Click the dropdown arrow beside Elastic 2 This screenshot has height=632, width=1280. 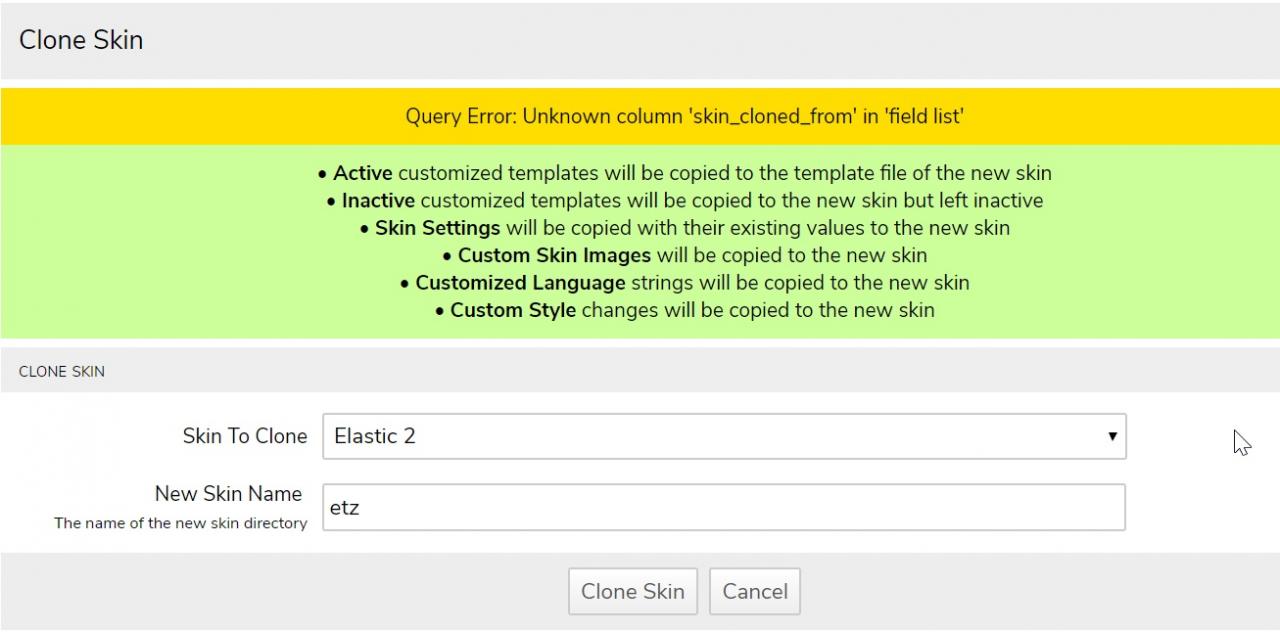(1111, 437)
